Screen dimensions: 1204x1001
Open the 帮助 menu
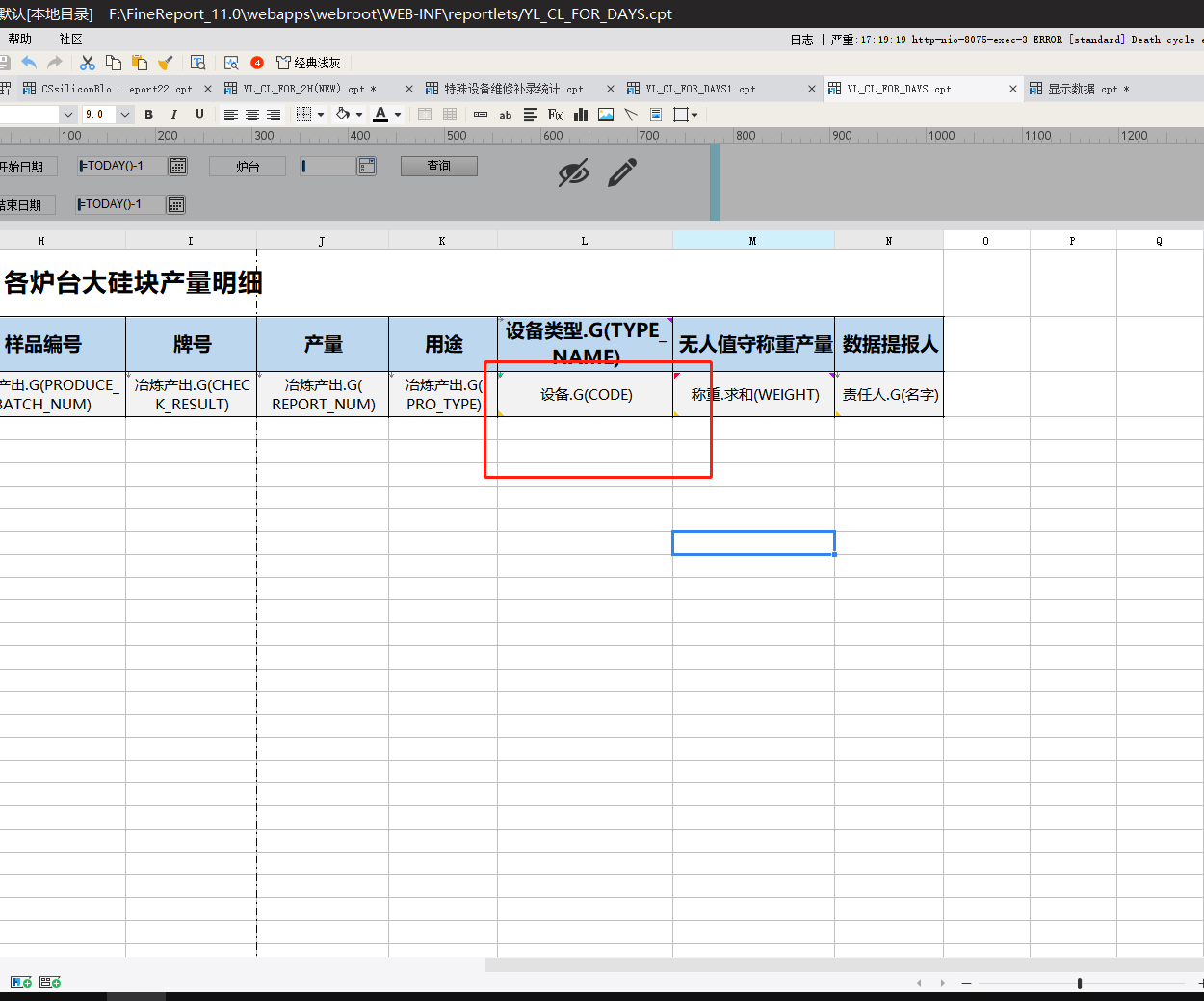click(x=19, y=39)
